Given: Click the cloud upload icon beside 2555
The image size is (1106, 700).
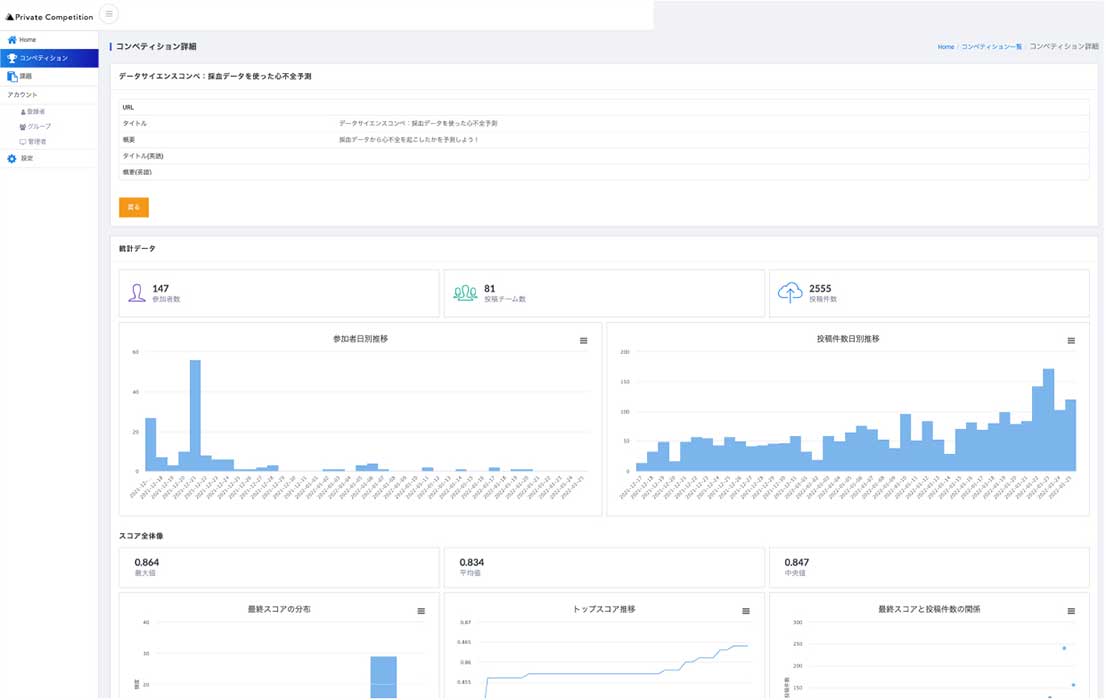Looking at the screenshot, I should point(790,292).
